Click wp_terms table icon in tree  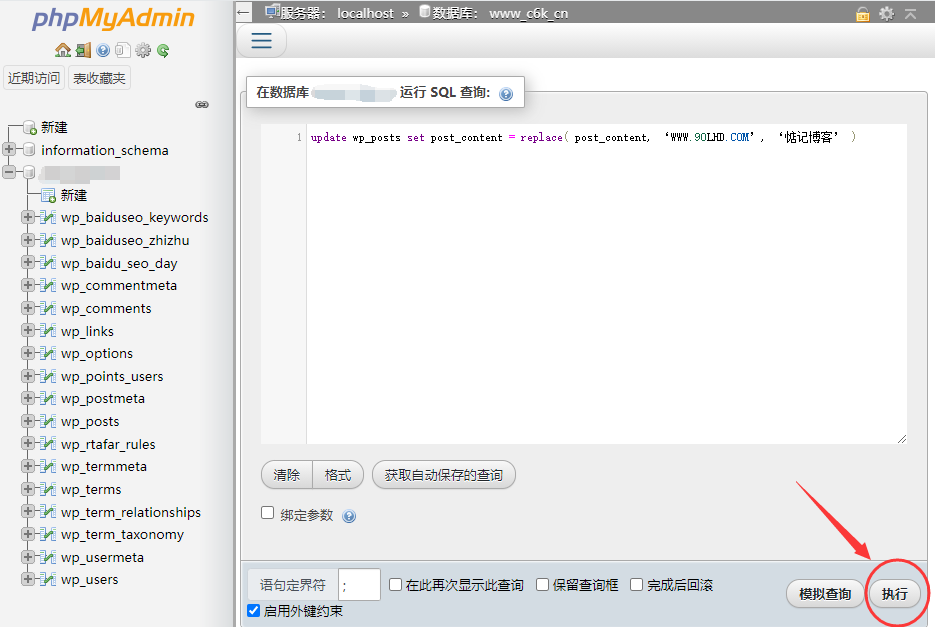click(x=48, y=489)
